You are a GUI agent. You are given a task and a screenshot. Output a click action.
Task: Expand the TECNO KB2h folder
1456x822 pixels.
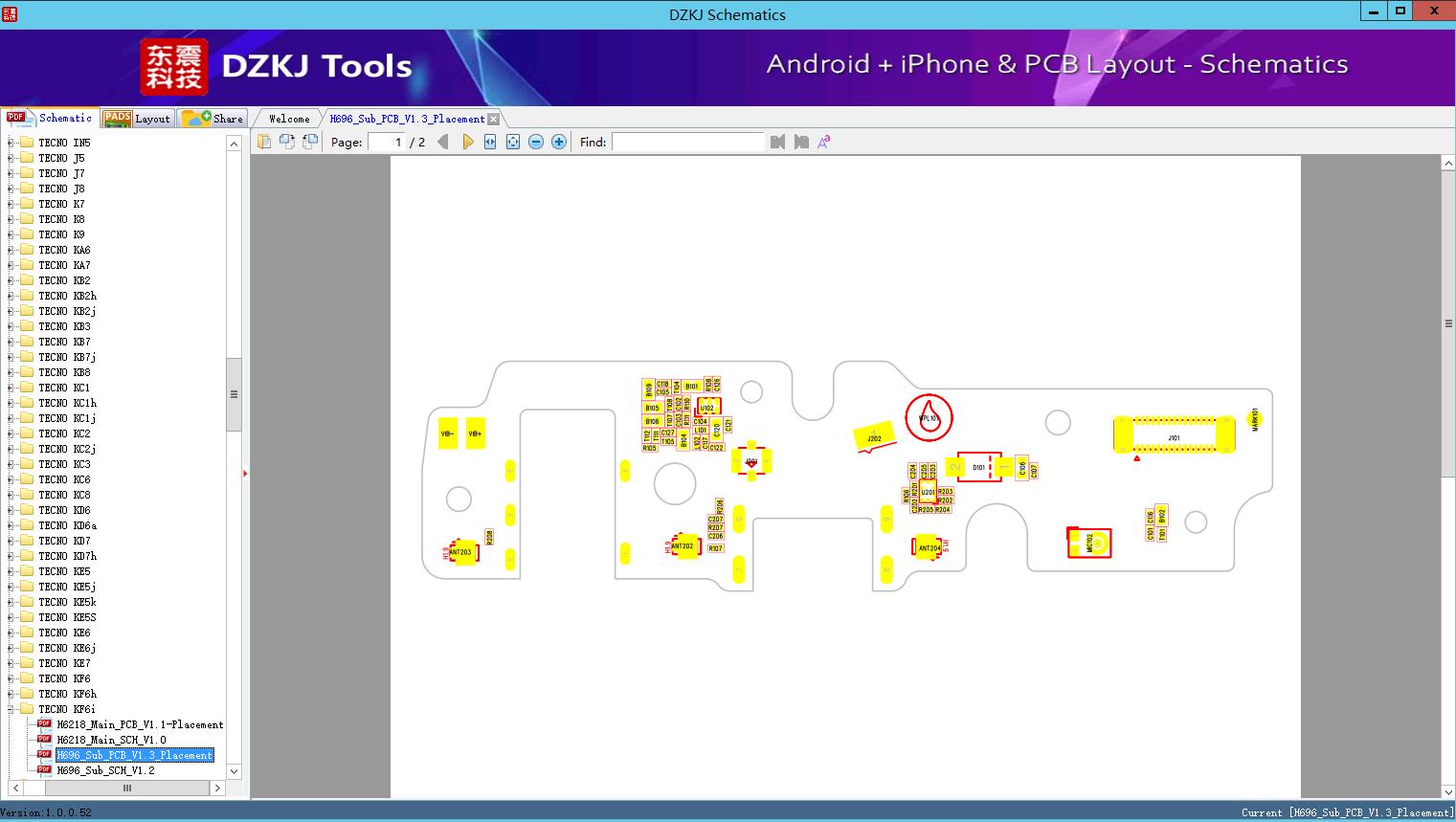[x=11, y=296]
